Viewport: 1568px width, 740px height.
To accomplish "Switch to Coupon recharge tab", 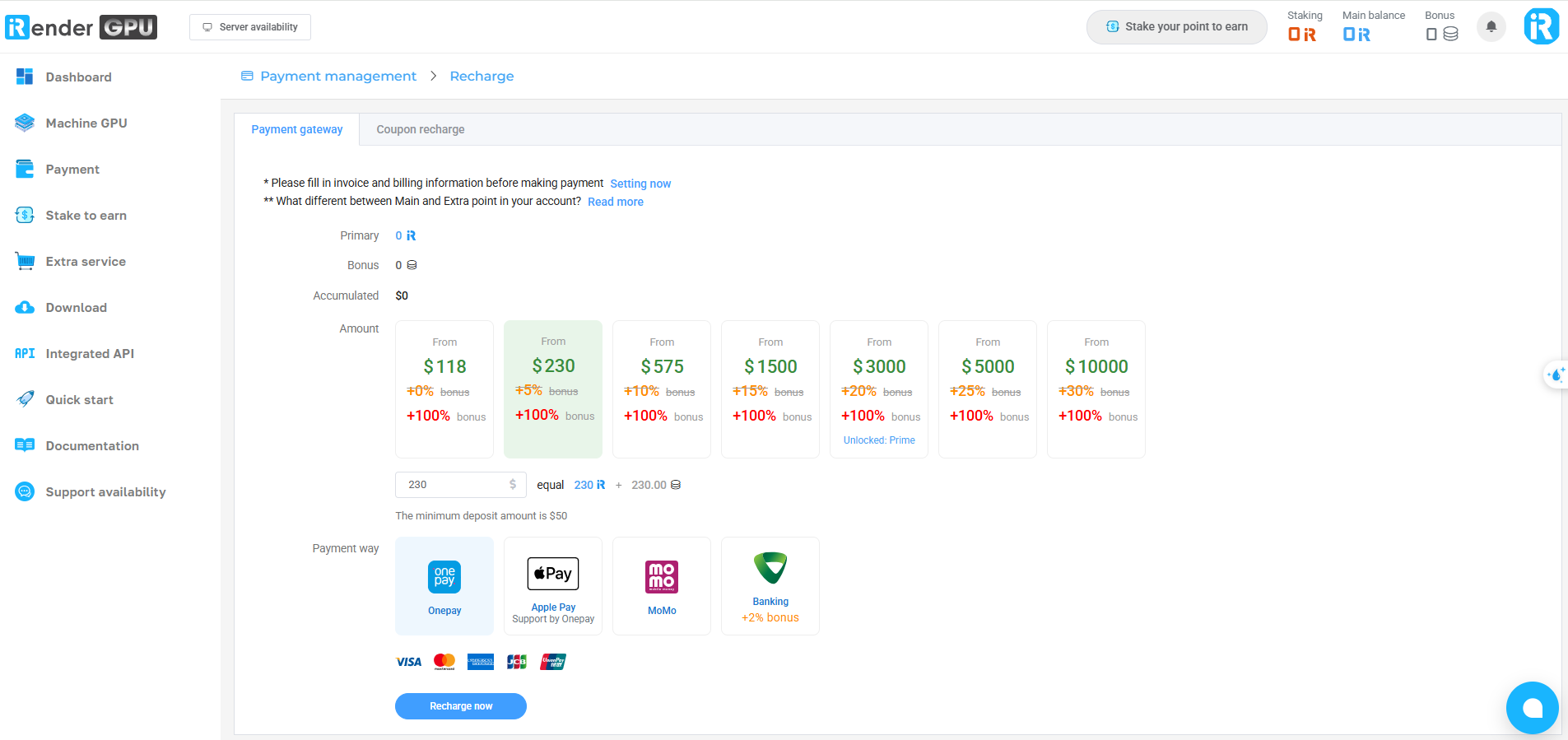I will (x=420, y=130).
